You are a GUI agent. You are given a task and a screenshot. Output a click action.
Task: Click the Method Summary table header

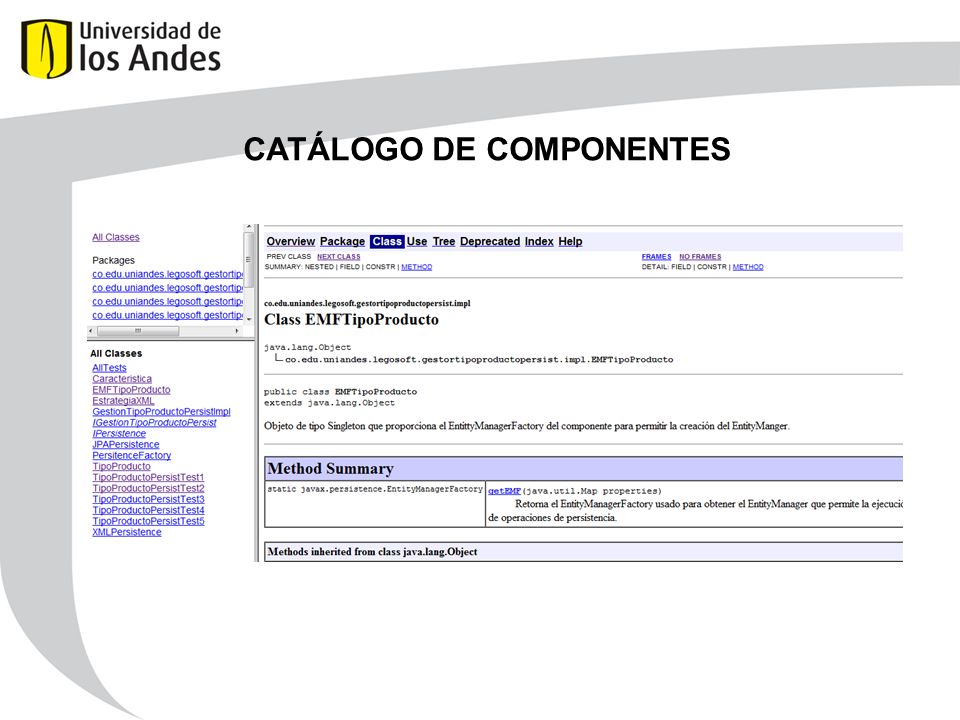pos(583,469)
